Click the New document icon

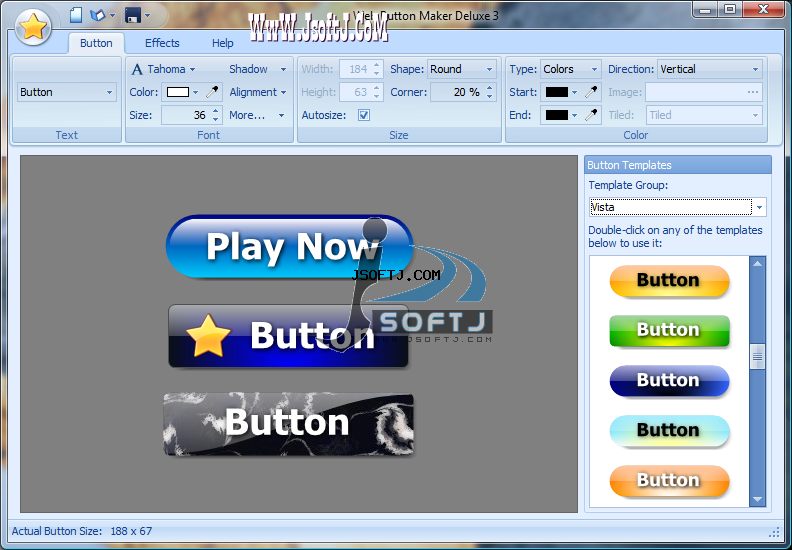(76, 15)
